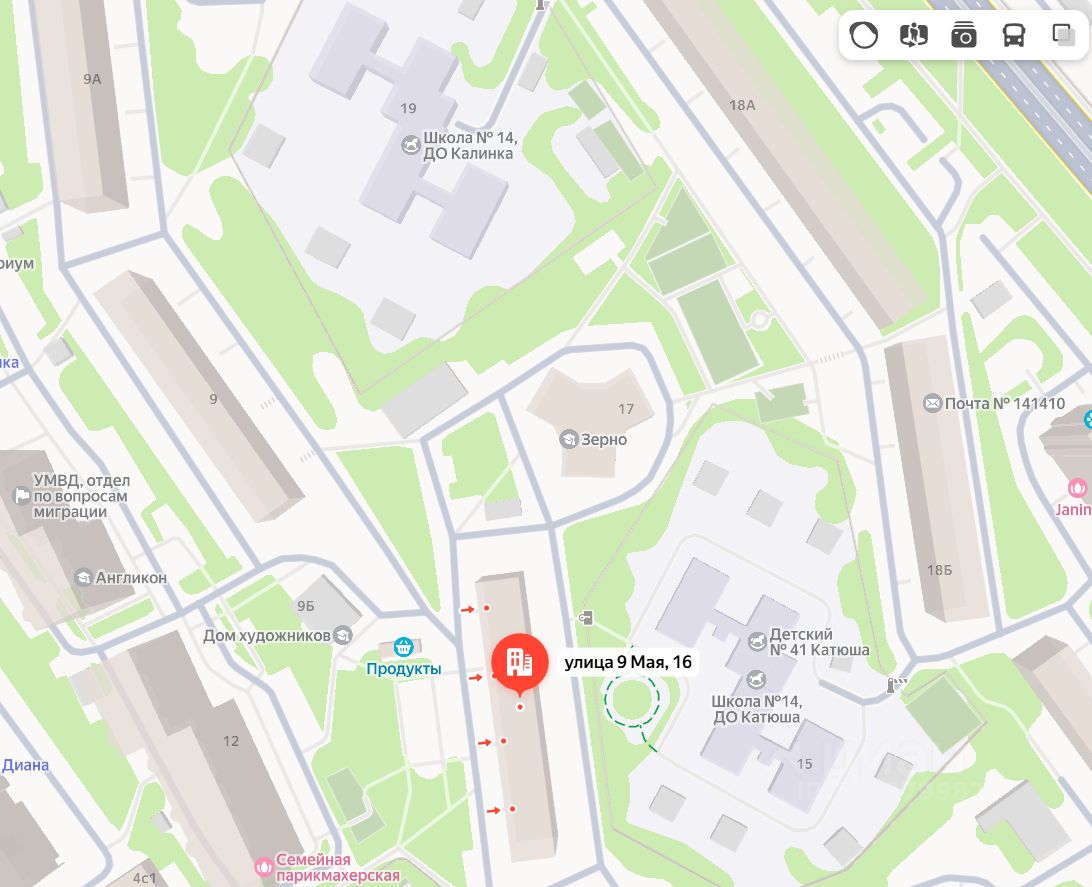1092x887 pixels.
Task: Click building number 12
Action: click(231, 741)
